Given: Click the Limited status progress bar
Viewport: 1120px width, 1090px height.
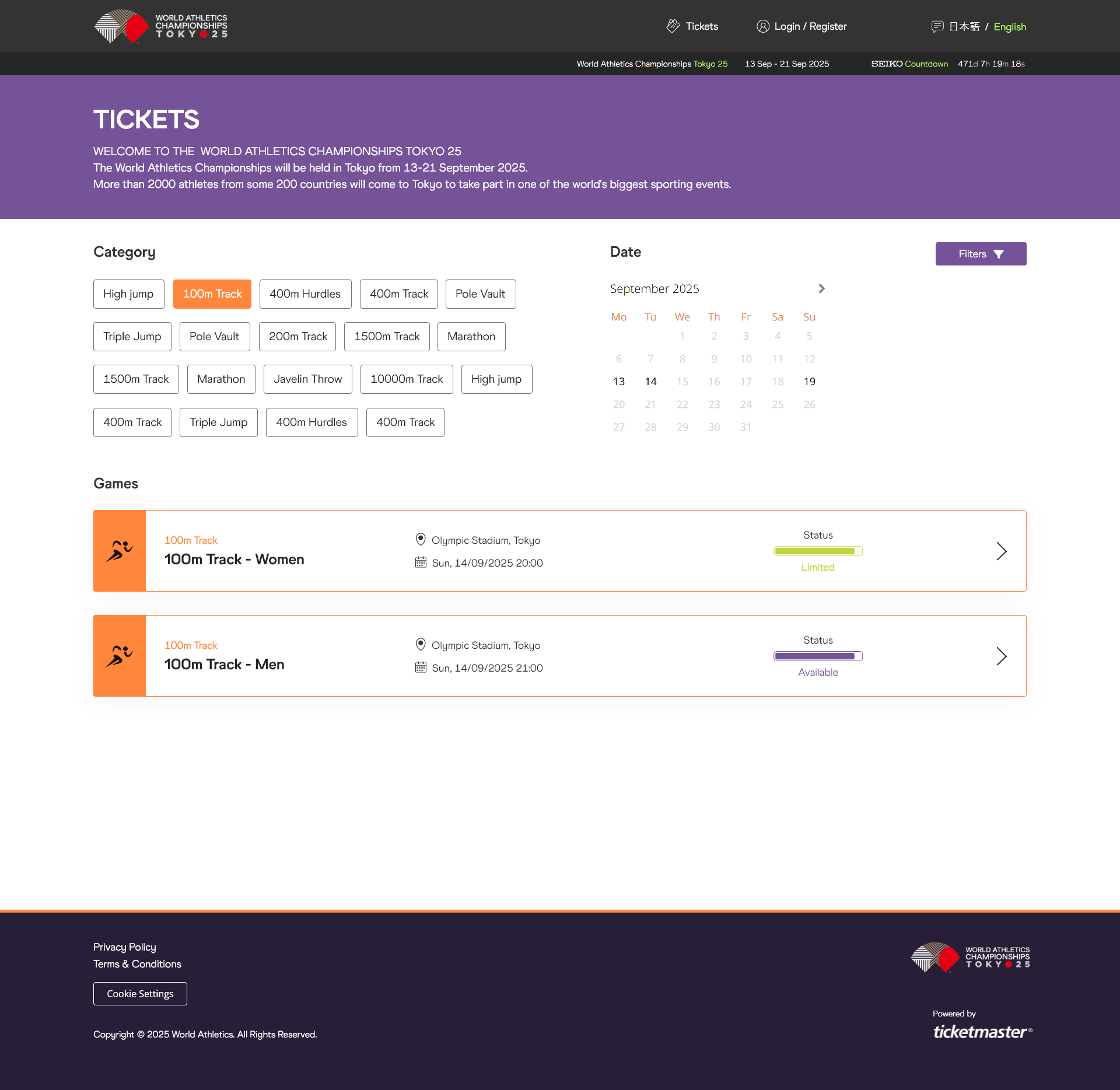Looking at the screenshot, I should [818, 551].
